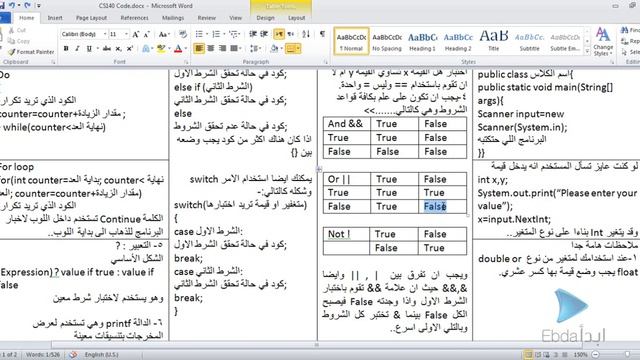The height and width of the screenshot is (360, 640).
Task: Click the Format Painter button
Action: (x=32, y=52)
